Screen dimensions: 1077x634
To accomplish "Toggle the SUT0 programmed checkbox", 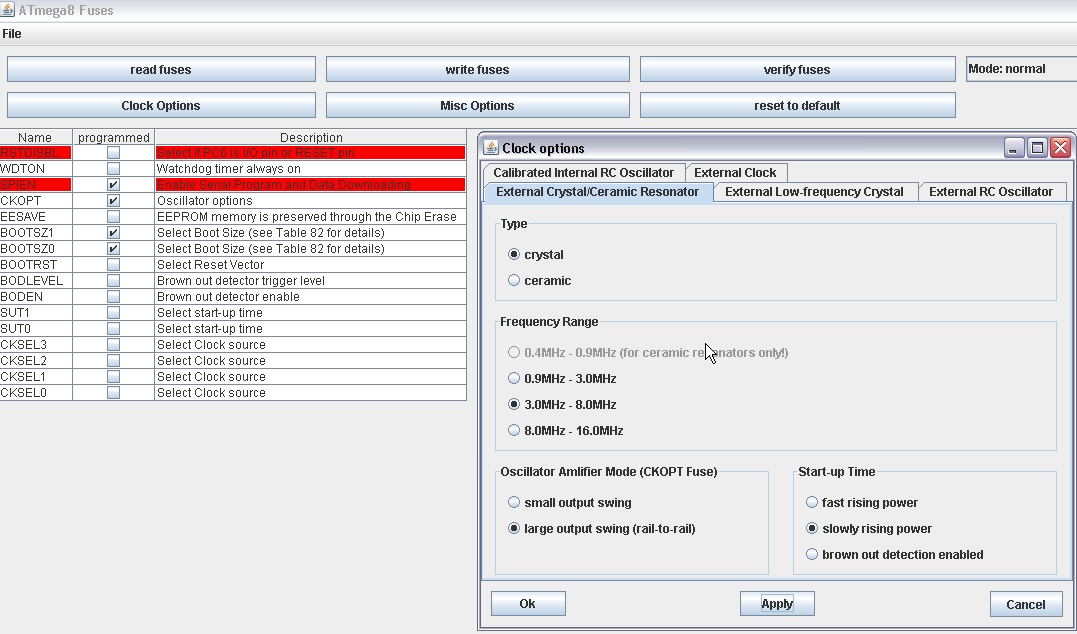I will click(113, 329).
